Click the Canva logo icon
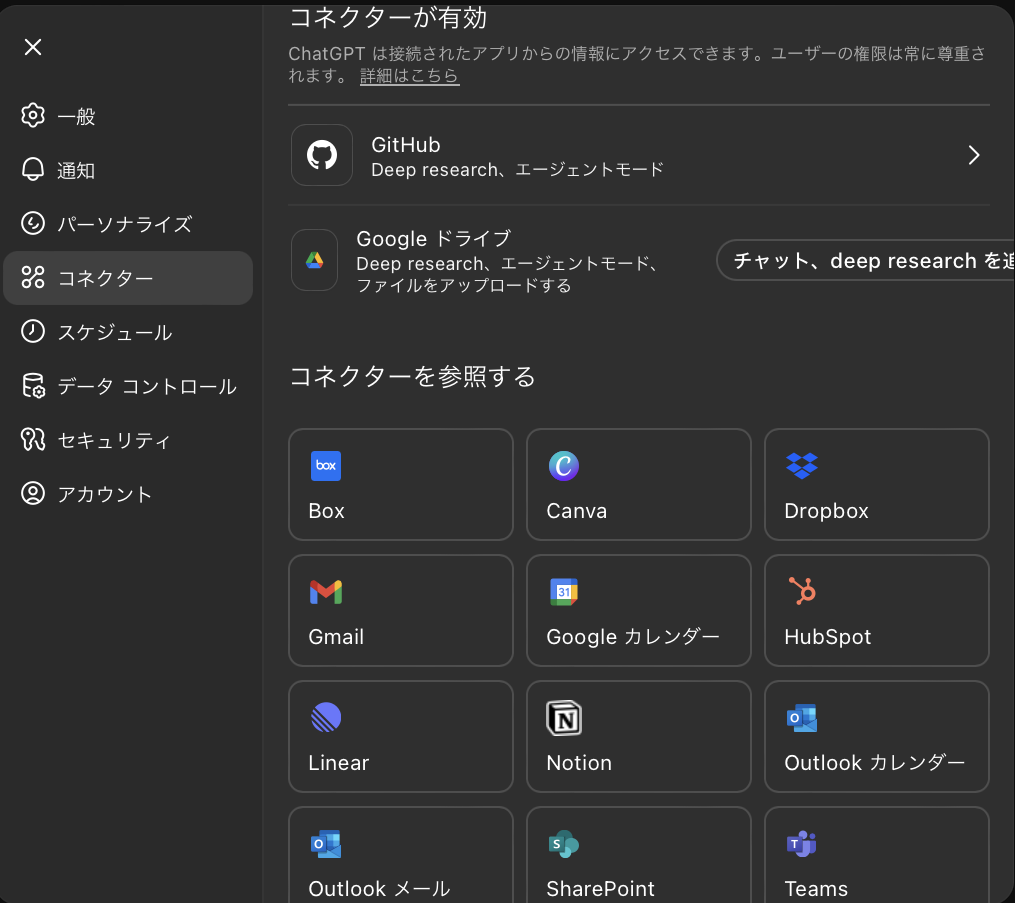The width and height of the screenshot is (1015, 903). coord(564,466)
